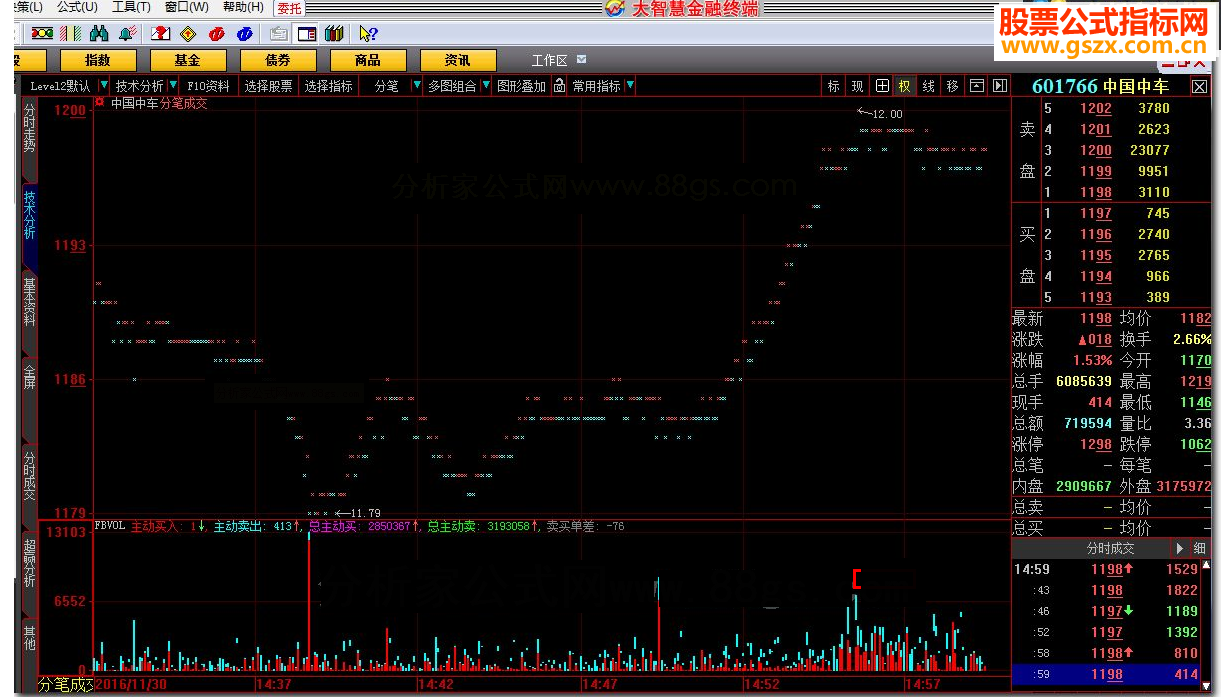This screenshot has height=697, width=1221.
Task: Click the 选择指标 button
Action: 329,86
